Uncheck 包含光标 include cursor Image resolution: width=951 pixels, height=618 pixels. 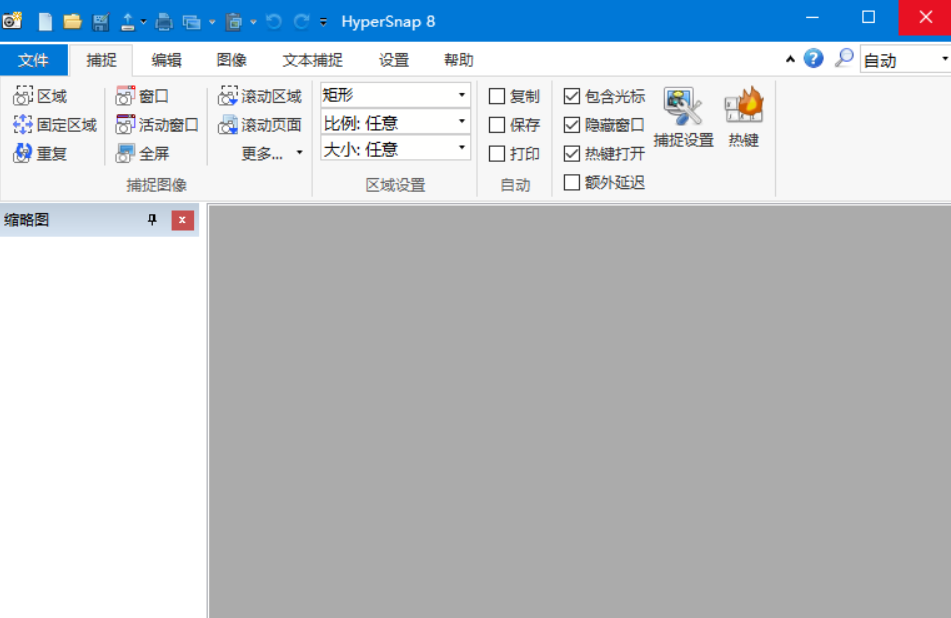click(572, 96)
